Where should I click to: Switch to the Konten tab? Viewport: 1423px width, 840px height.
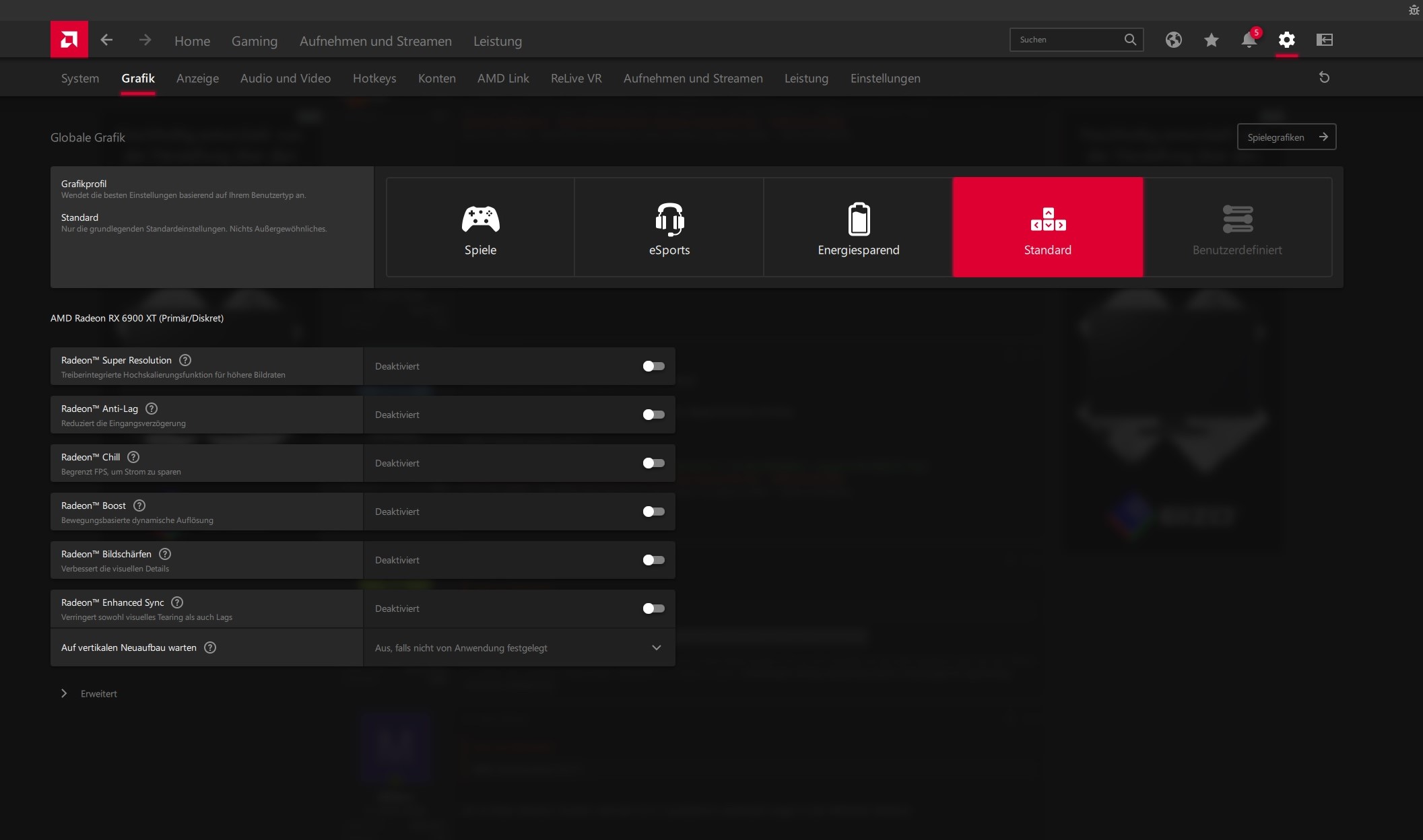(437, 78)
